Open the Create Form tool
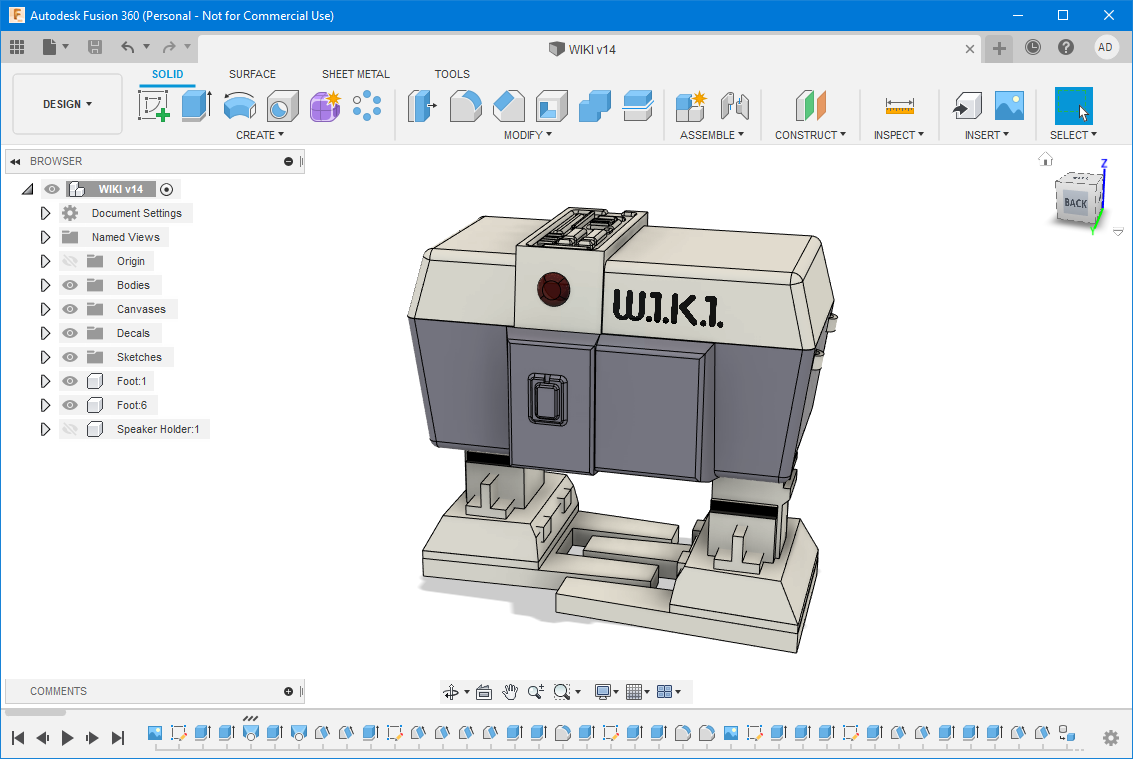 pos(324,106)
